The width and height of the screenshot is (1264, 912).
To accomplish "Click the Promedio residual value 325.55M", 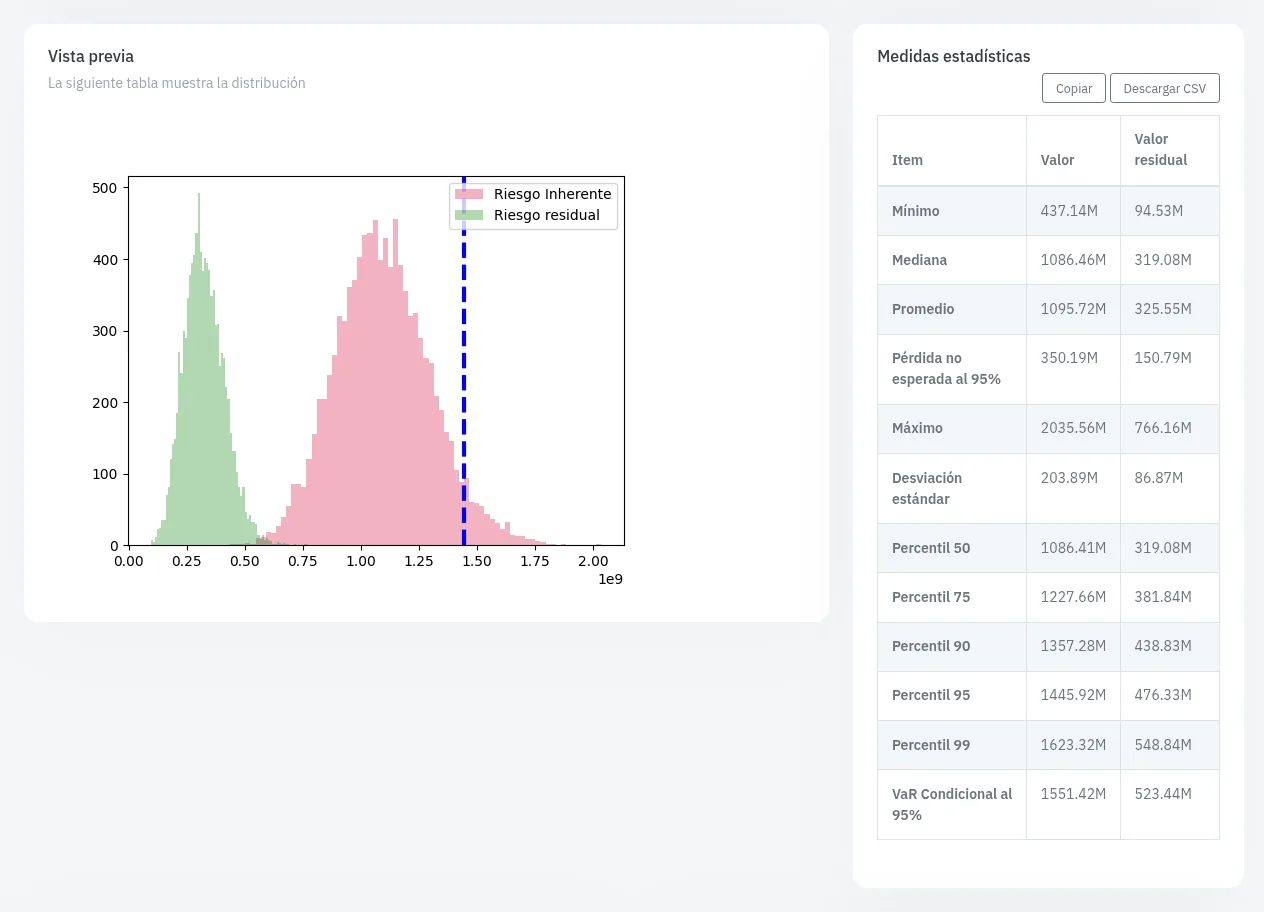I will [x=1163, y=309].
